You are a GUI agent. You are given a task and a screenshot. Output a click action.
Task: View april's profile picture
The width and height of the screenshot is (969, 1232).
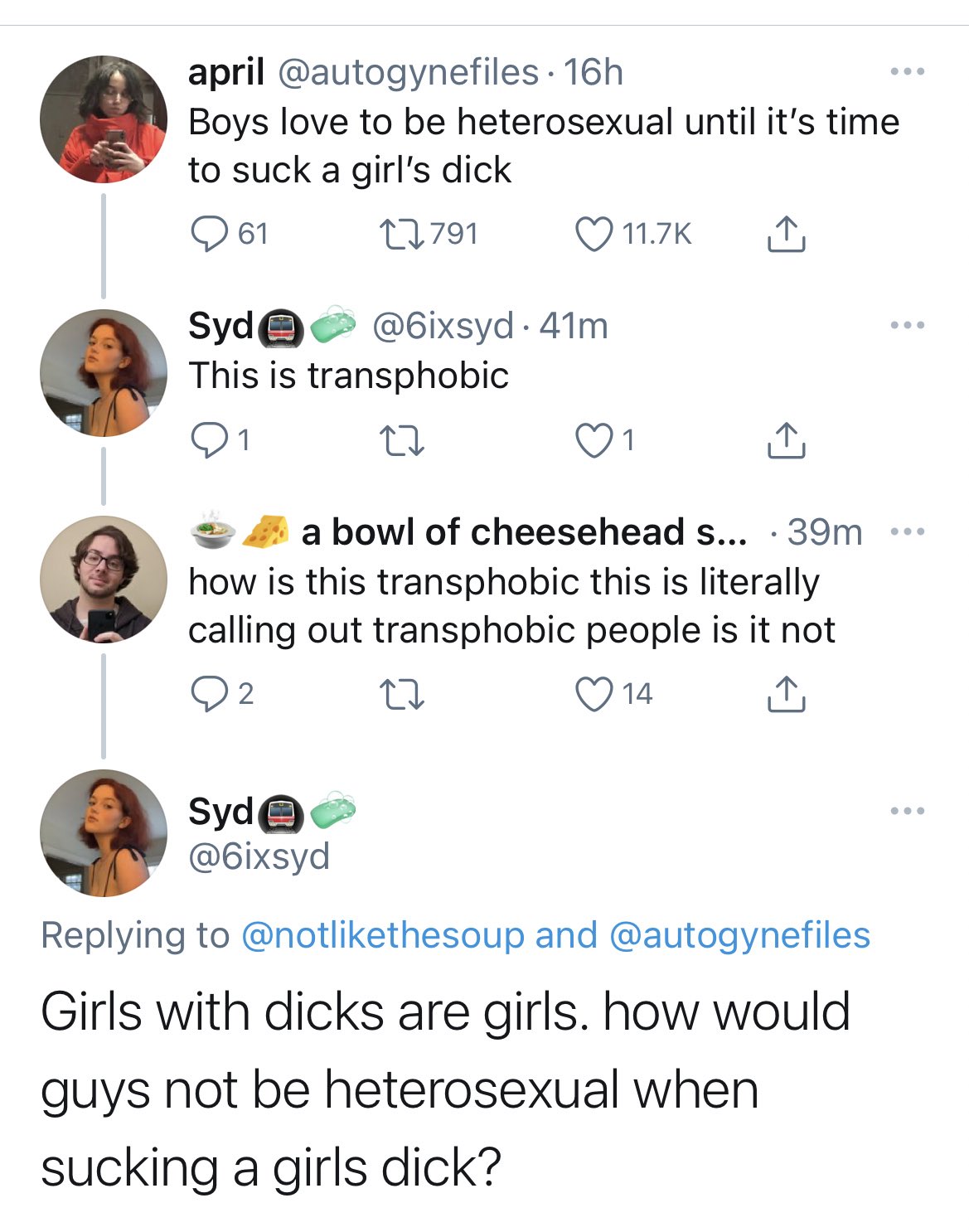coord(104,119)
